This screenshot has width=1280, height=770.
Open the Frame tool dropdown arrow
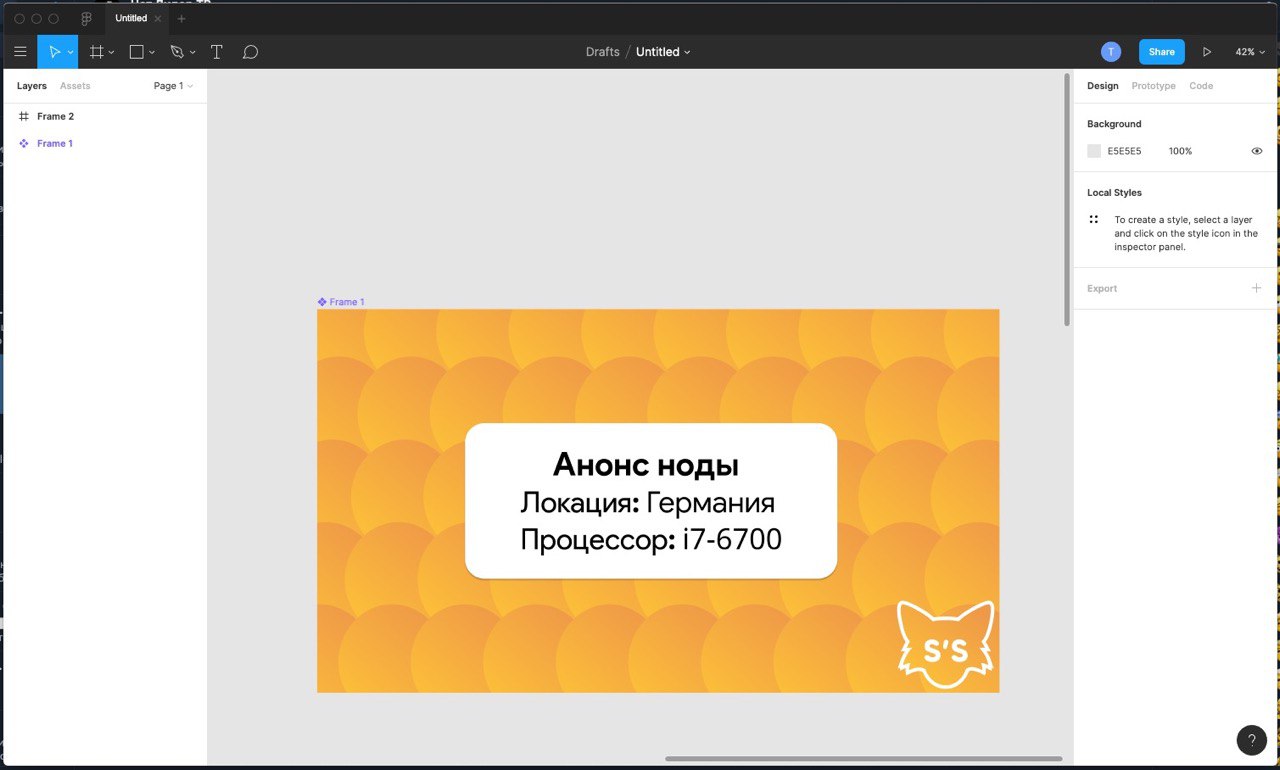[x=111, y=52]
